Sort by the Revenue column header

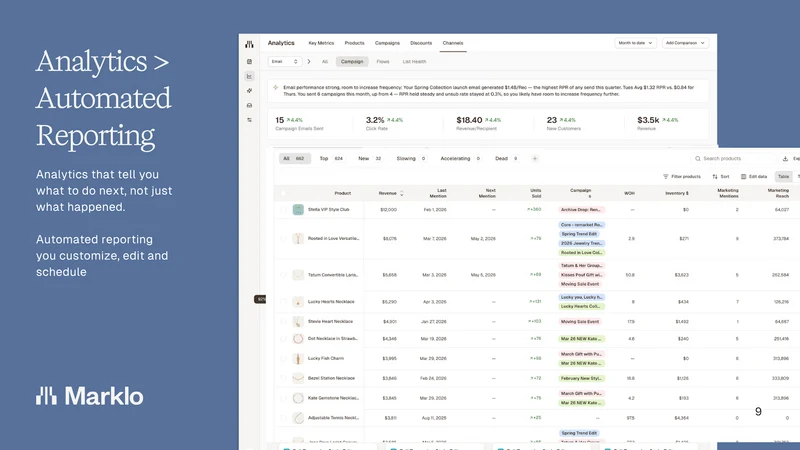(391, 193)
